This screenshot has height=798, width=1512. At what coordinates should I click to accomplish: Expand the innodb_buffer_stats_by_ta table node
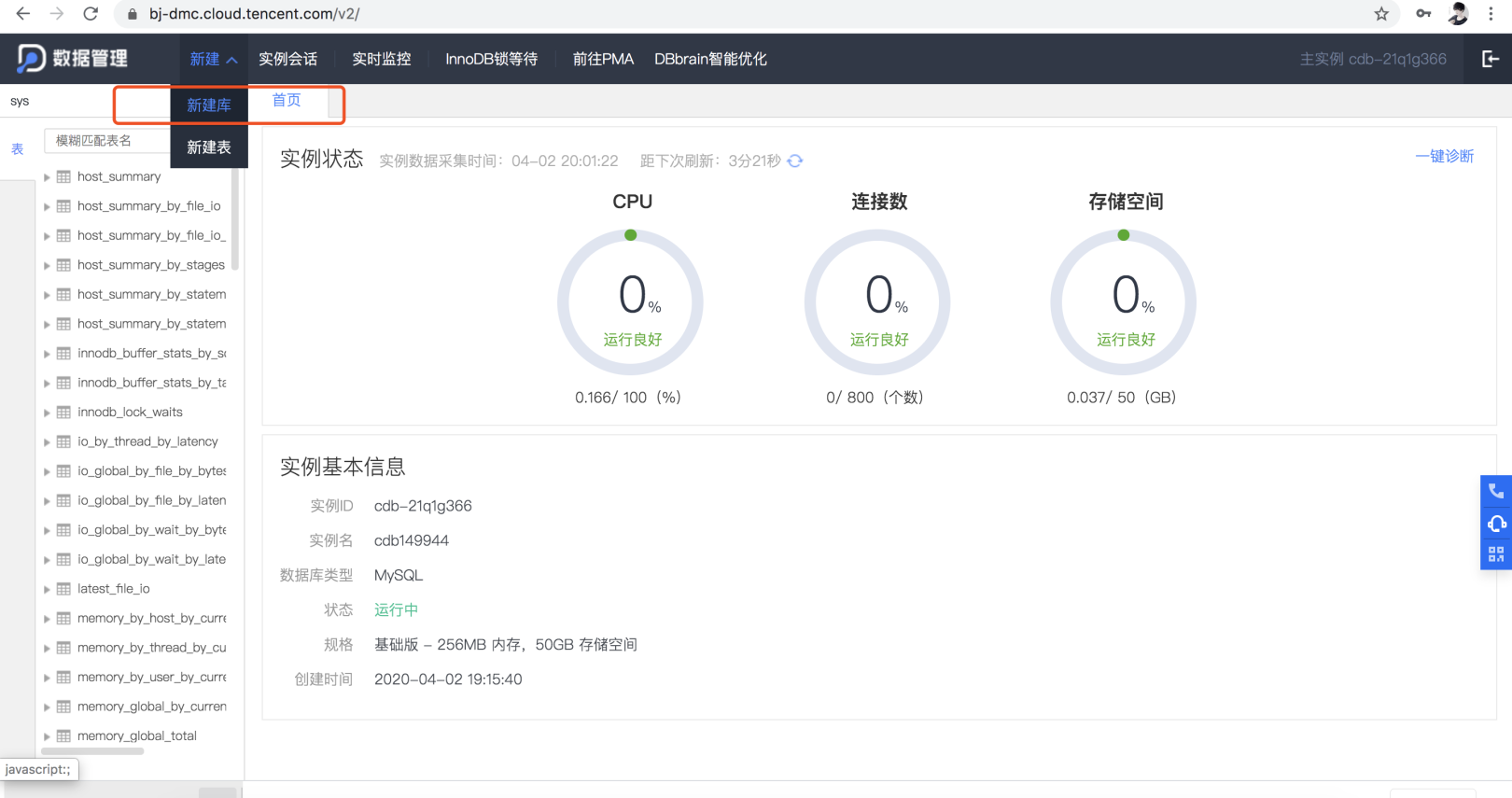pos(47,384)
